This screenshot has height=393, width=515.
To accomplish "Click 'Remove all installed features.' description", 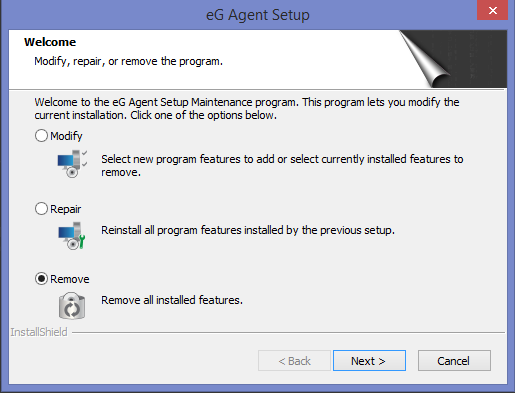I will (172, 300).
